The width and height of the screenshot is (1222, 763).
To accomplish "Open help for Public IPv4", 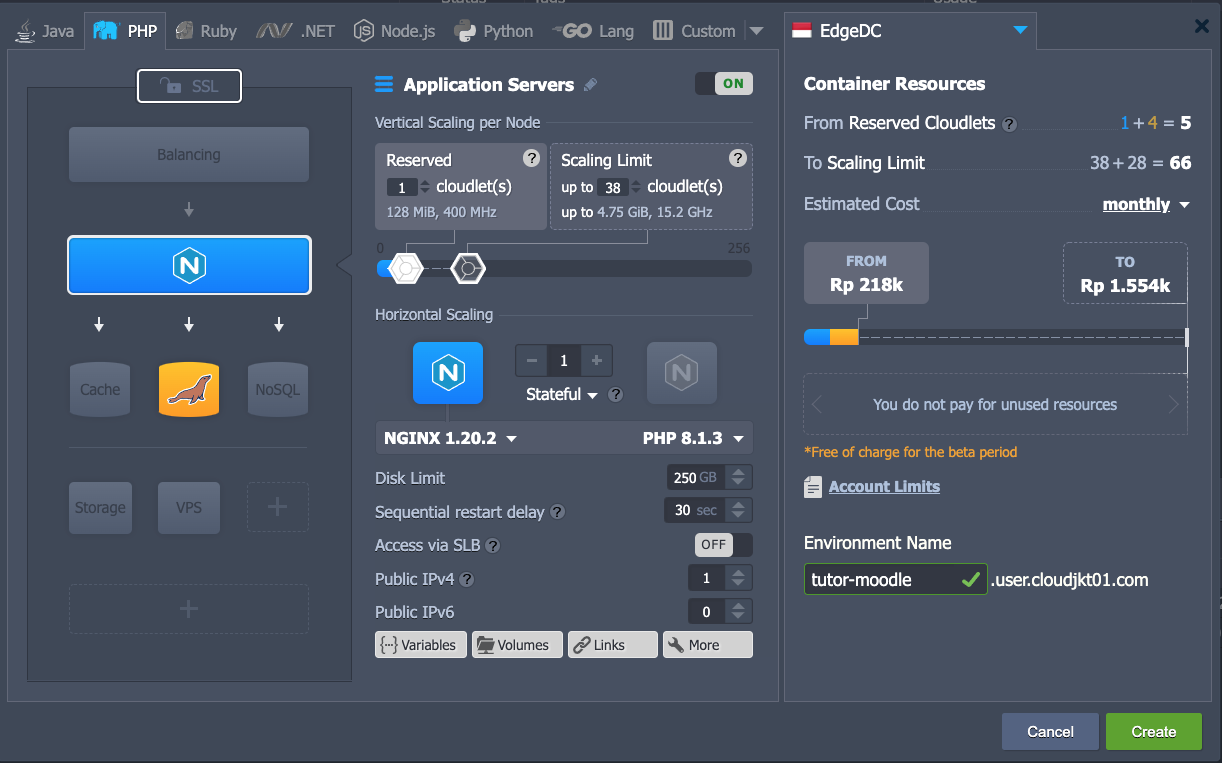I will (x=467, y=579).
